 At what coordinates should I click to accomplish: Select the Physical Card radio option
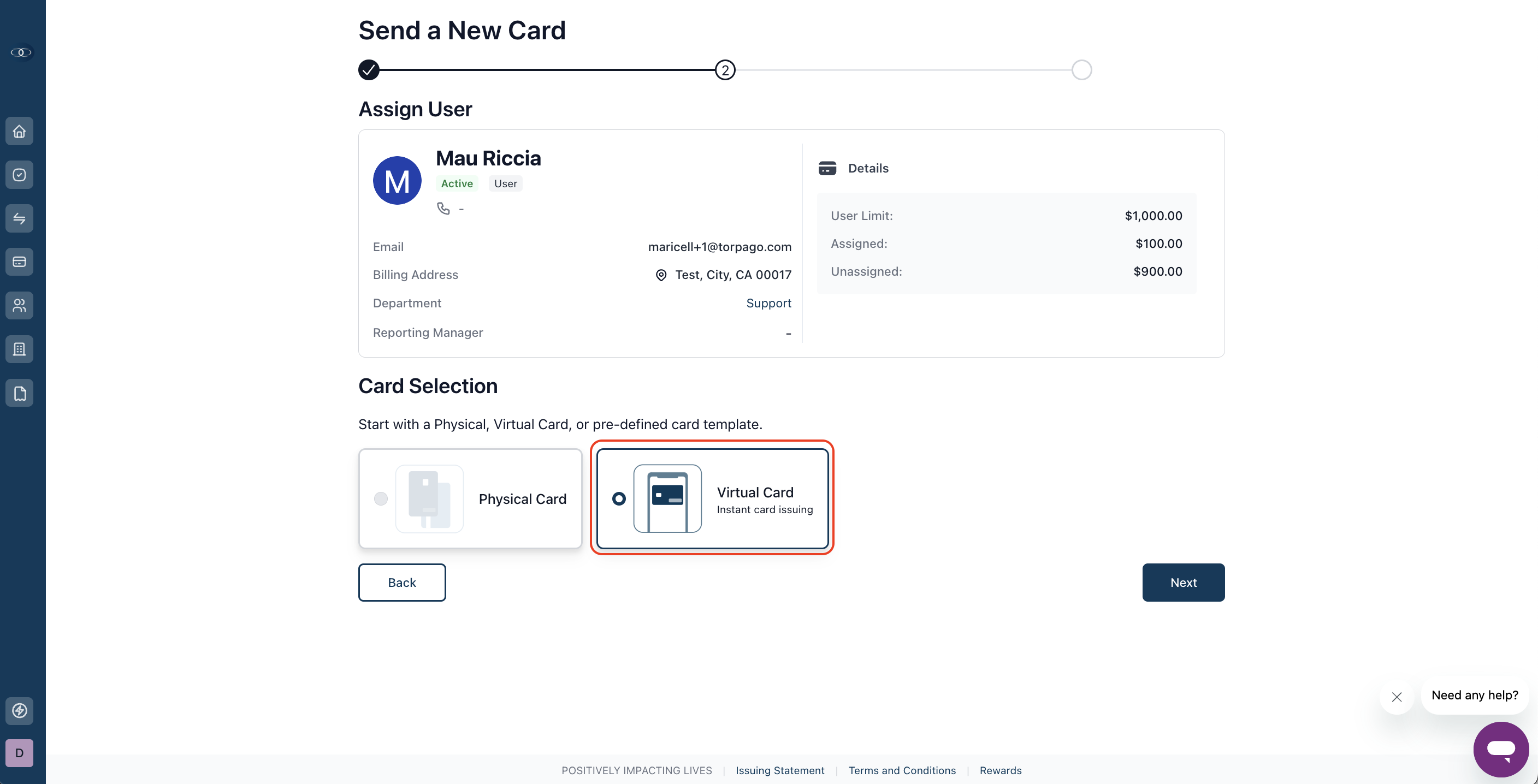381,499
